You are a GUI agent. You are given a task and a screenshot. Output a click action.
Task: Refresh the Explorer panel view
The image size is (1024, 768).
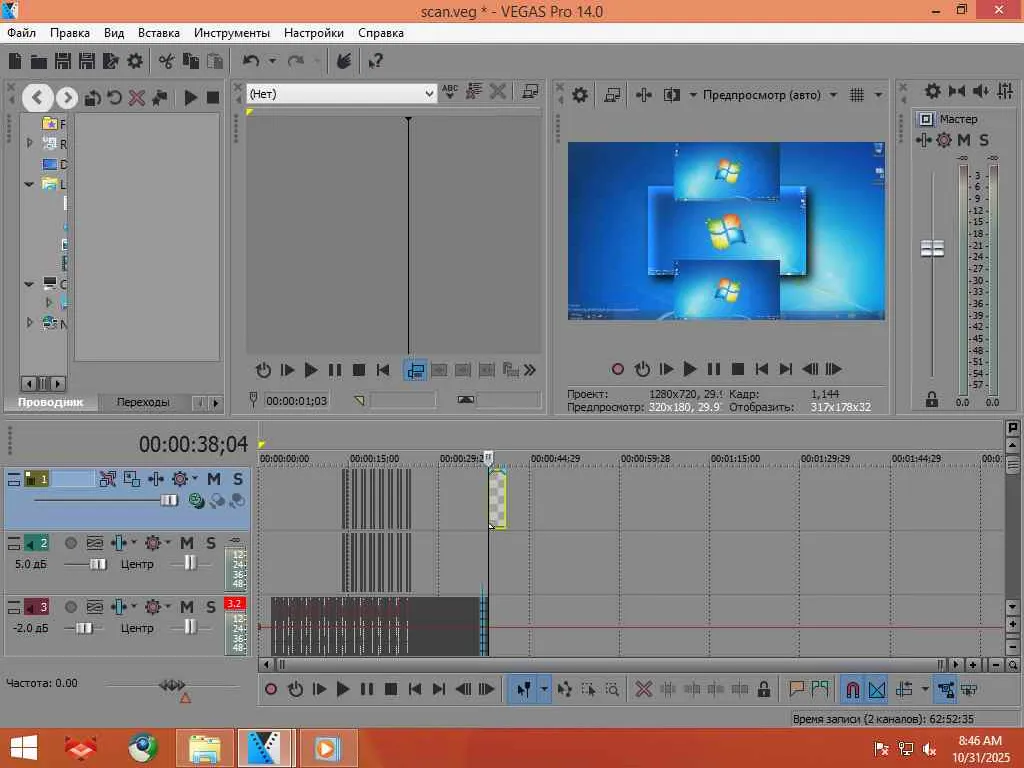coord(114,98)
